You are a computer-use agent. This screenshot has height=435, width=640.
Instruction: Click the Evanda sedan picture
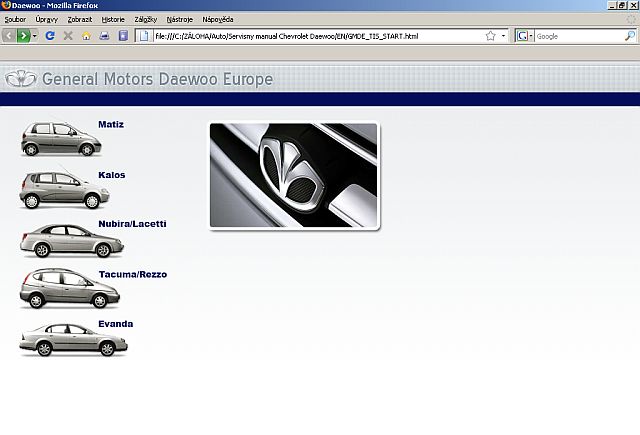click(73, 340)
